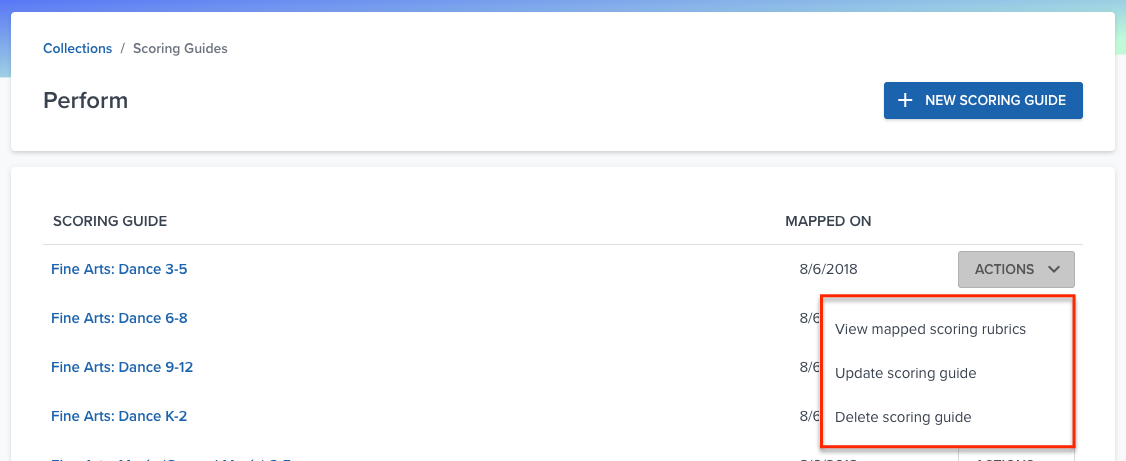This screenshot has width=1126, height=461.
Task: Click the plus icon on New Scoring Guide
Action: pyautogui.click(x=906, y=101)
